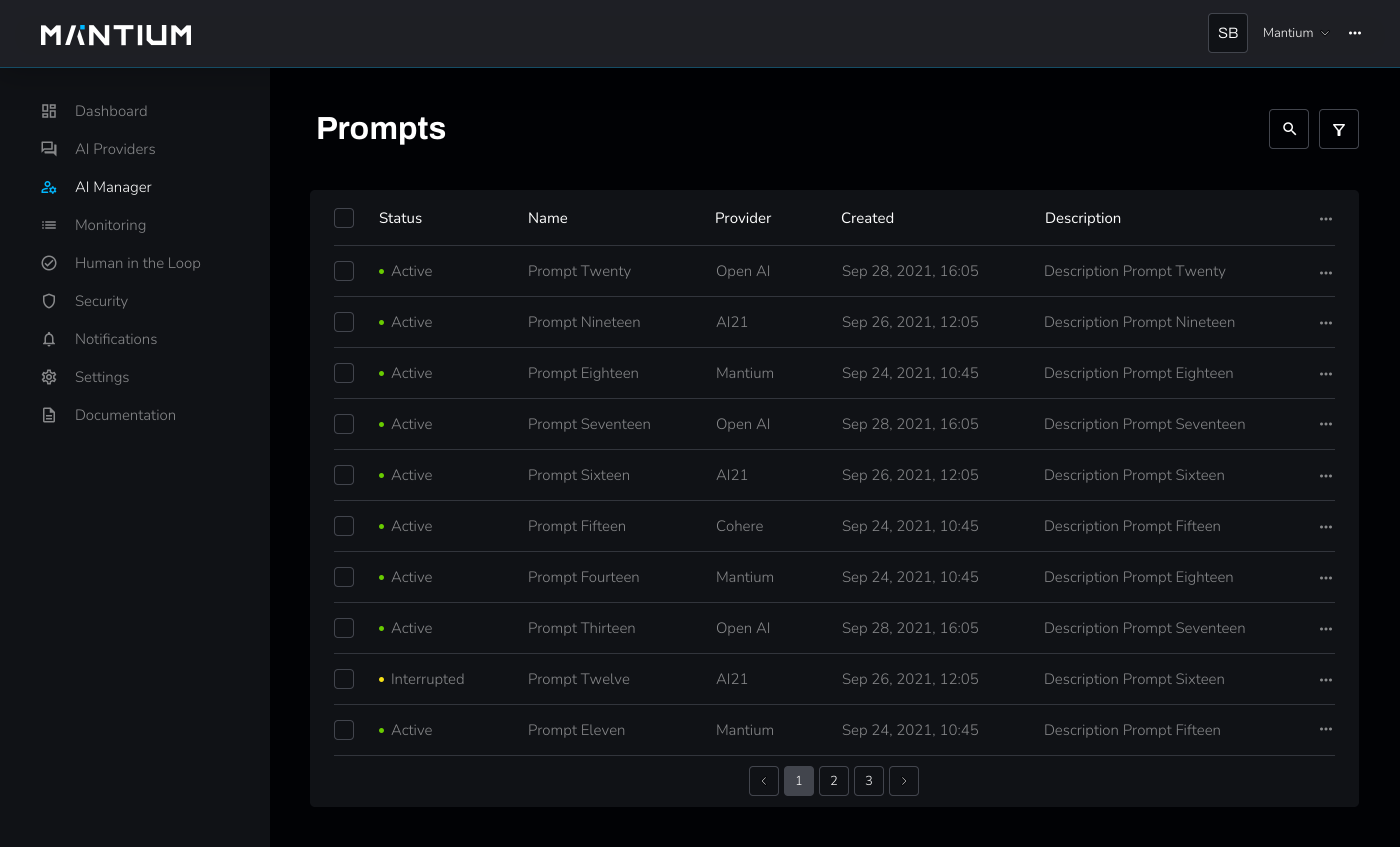Select the Prompt Twelve row checkbox

344,679
